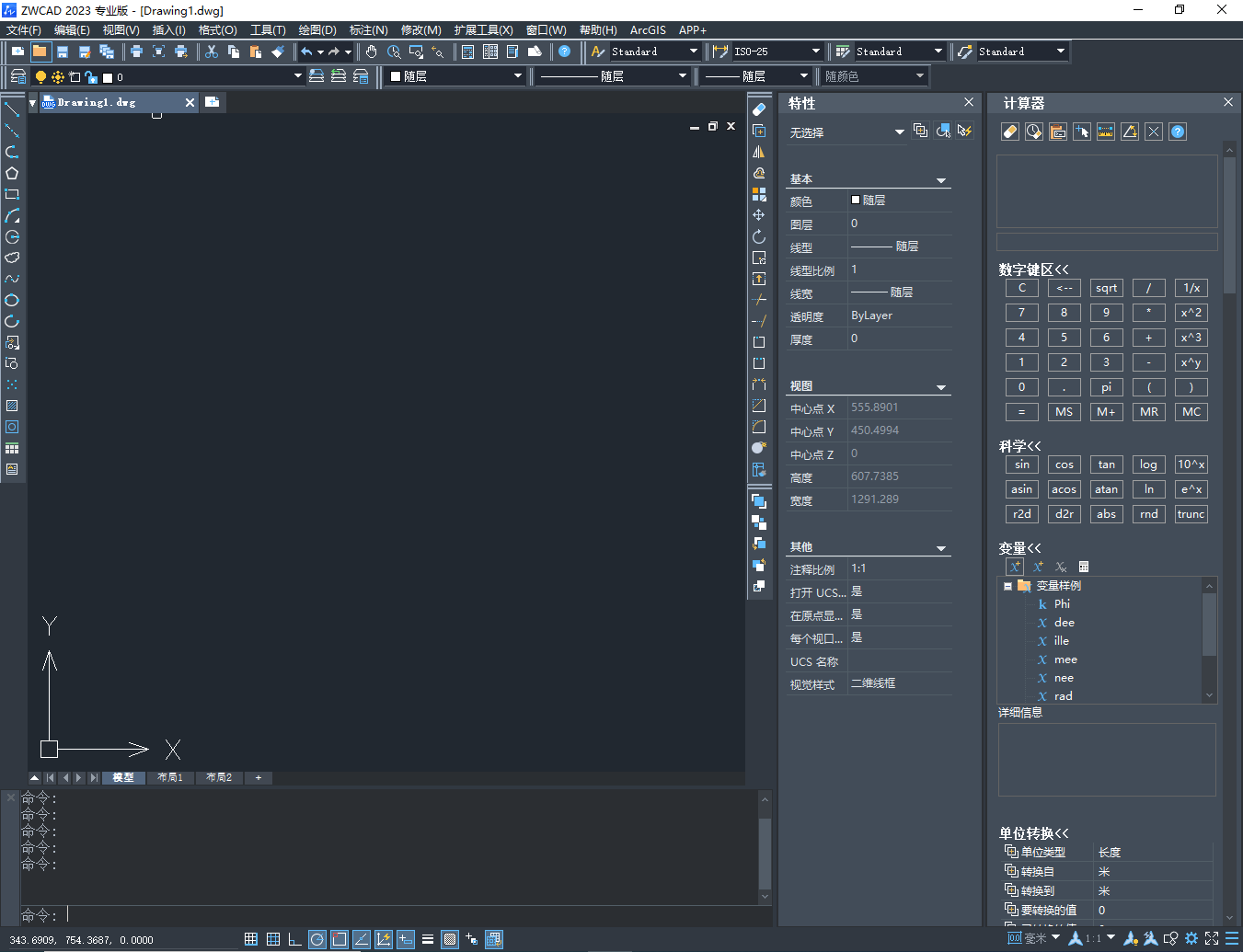Toggle grid display in status bar
Viewport: 1243px width, 952px height.
(x=273, y=939)
